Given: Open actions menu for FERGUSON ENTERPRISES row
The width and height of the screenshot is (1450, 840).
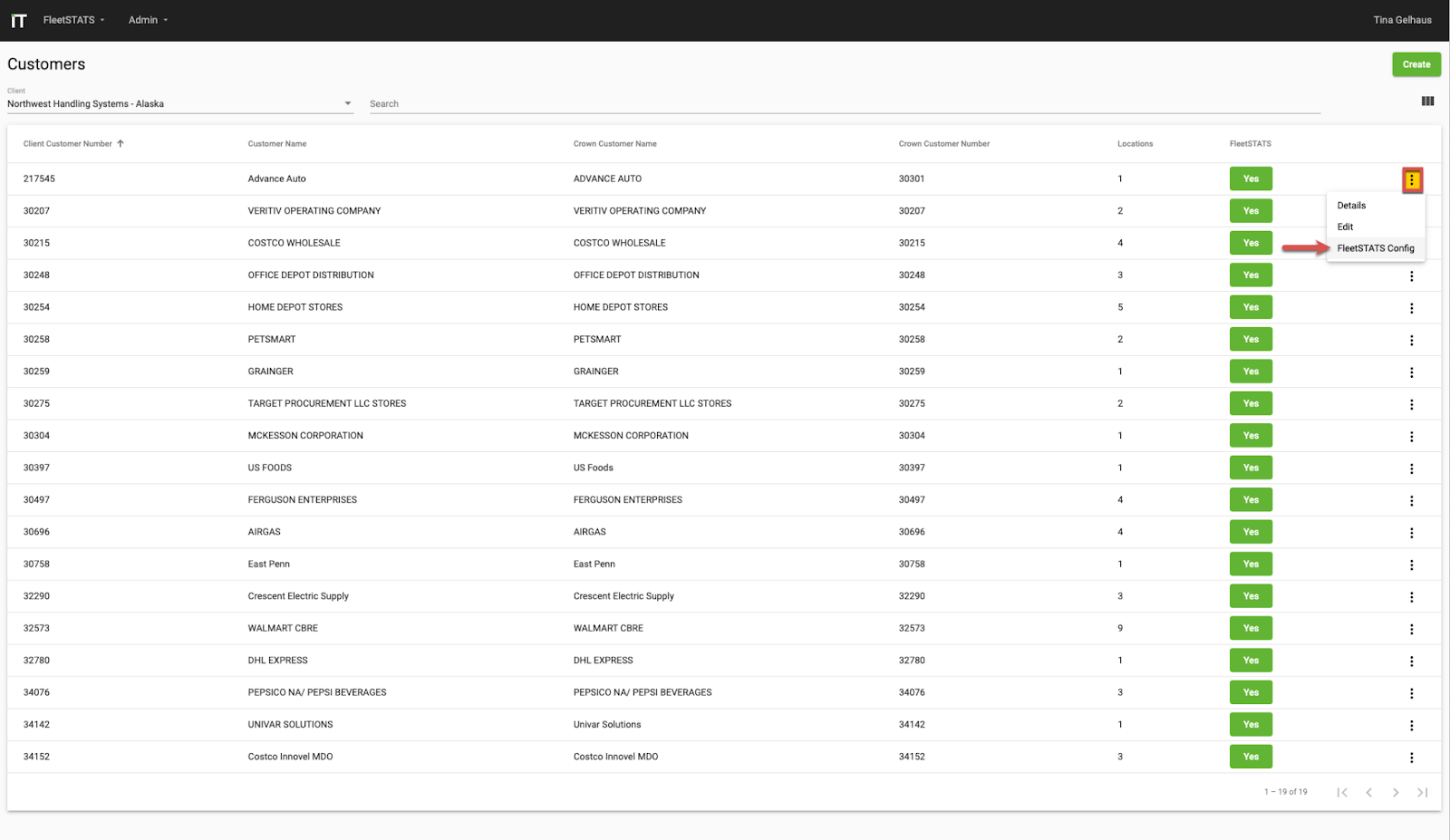Looking at the screenshot, I should (1411, 501).
